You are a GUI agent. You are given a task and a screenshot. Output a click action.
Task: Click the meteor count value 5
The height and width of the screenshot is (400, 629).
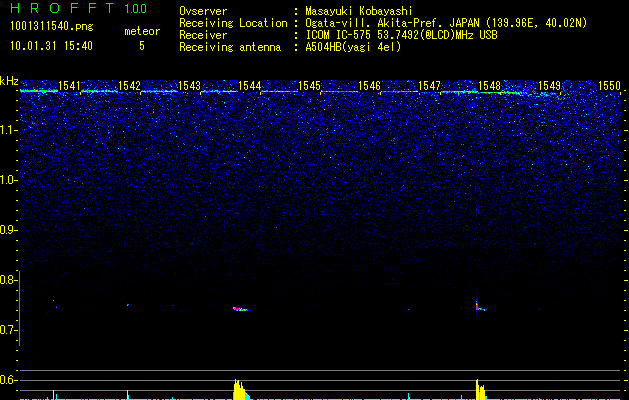142,46
